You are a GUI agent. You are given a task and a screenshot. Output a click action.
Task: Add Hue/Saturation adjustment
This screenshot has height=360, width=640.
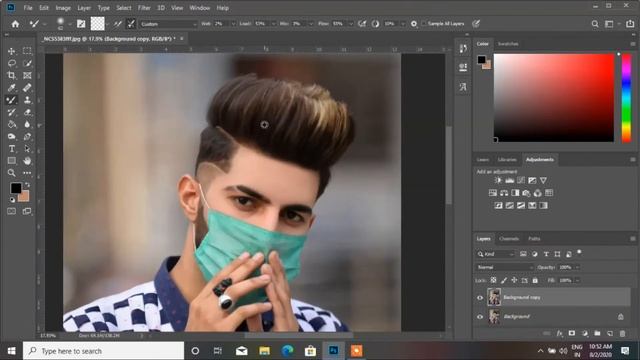(493, 193)
